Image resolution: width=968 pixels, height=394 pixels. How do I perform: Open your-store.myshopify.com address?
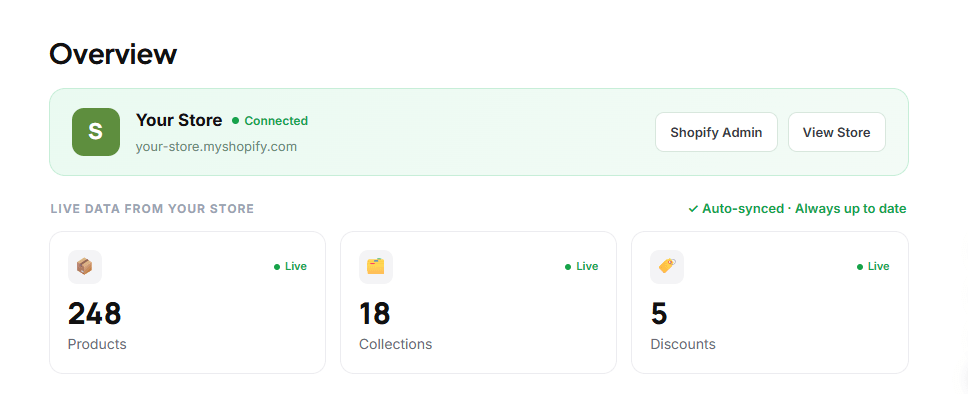pos(216,147)
